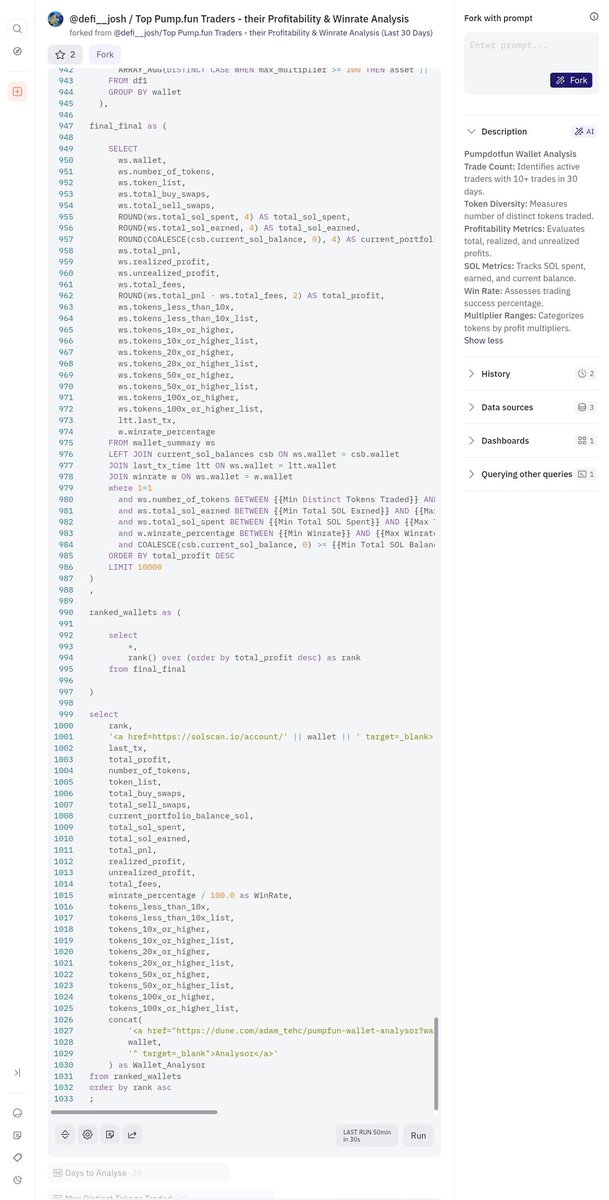Click the dark Fork button with wand
The width and height of the screenshot is (609, 1200).
(571, 79)
